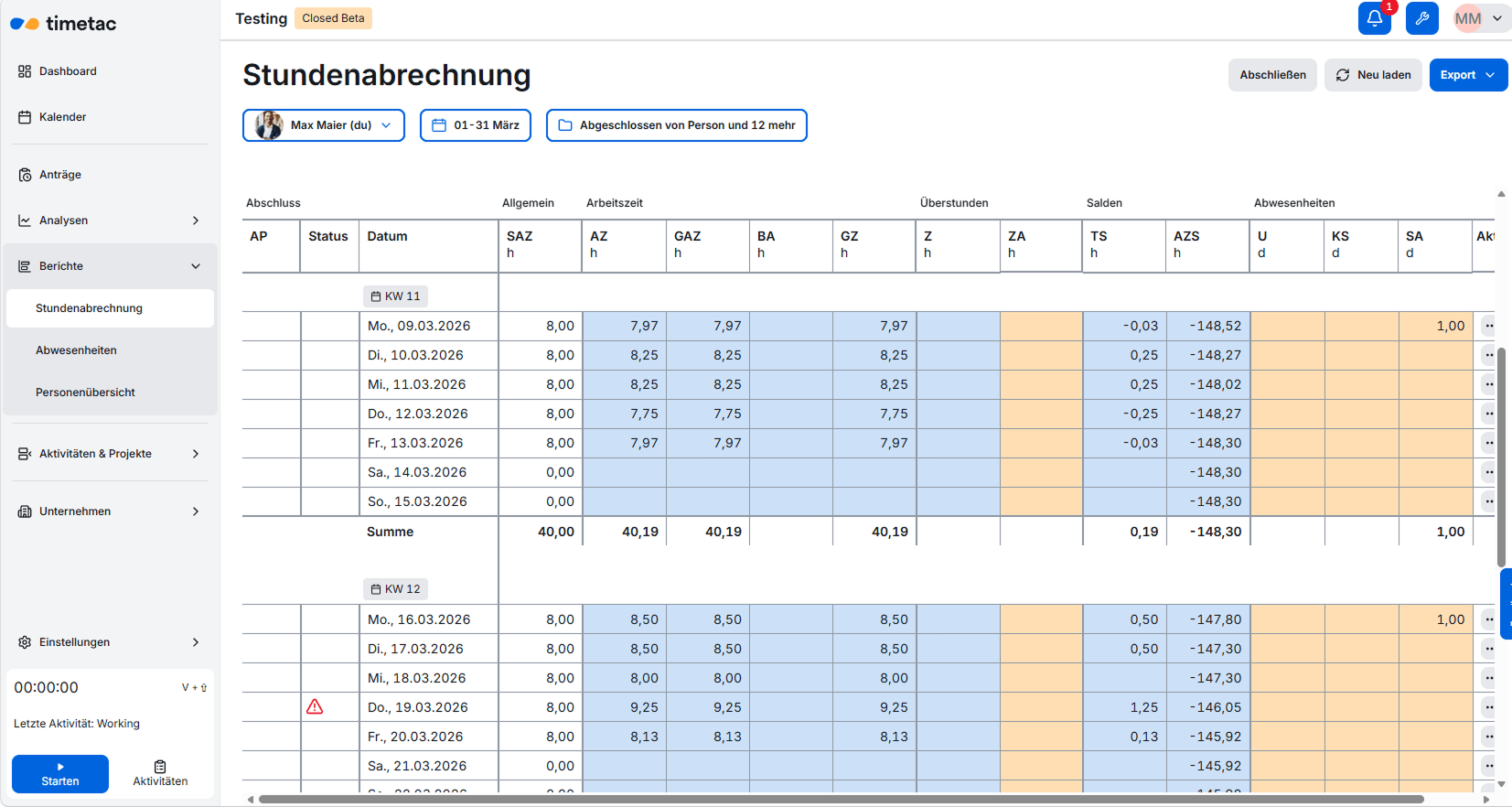1512x807 pixels.
Task: Click the red warning icon on 19.03.2026
Action: coord(315,706)
